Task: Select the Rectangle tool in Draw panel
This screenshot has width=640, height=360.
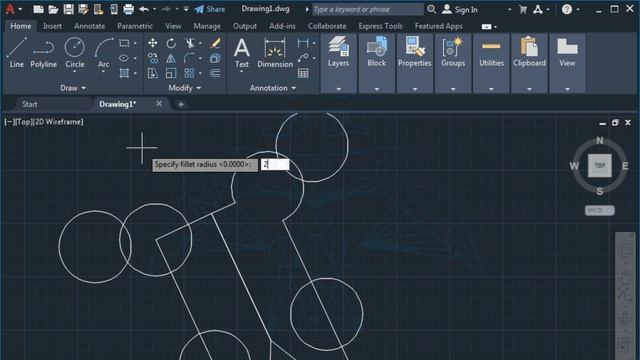Action: (x=124, y=43)
